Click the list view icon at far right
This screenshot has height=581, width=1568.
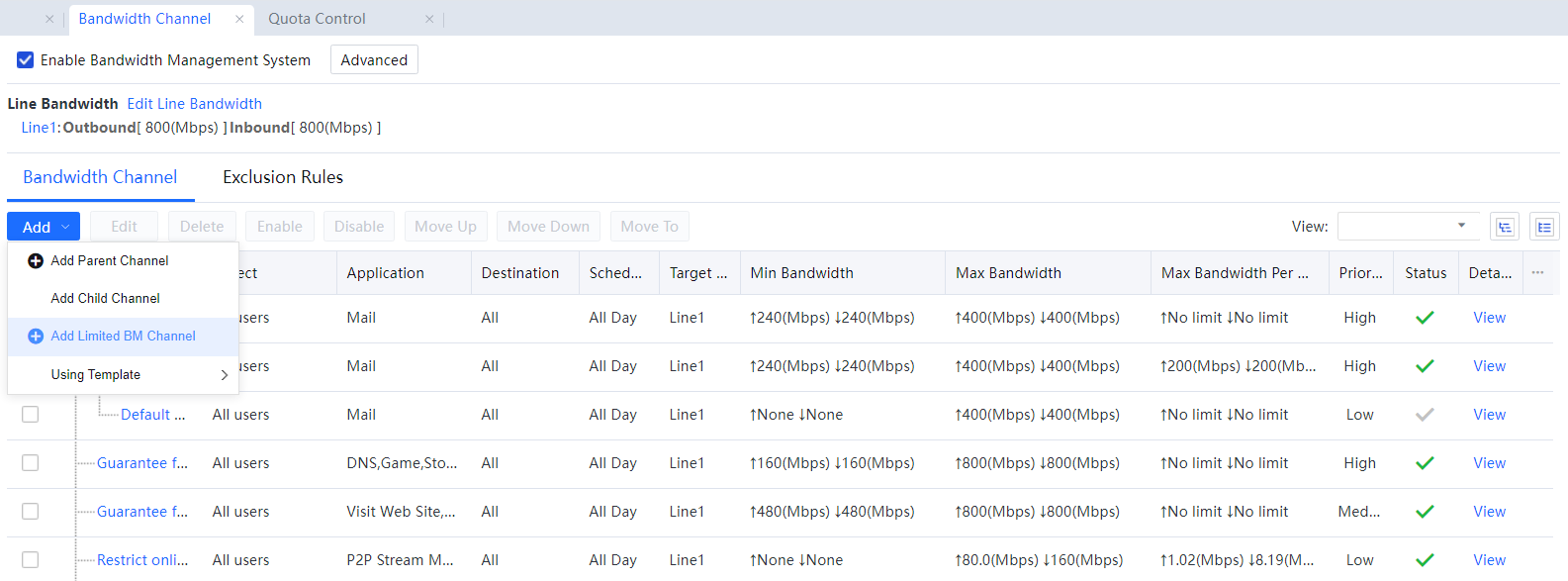[x=1544, y=227]
